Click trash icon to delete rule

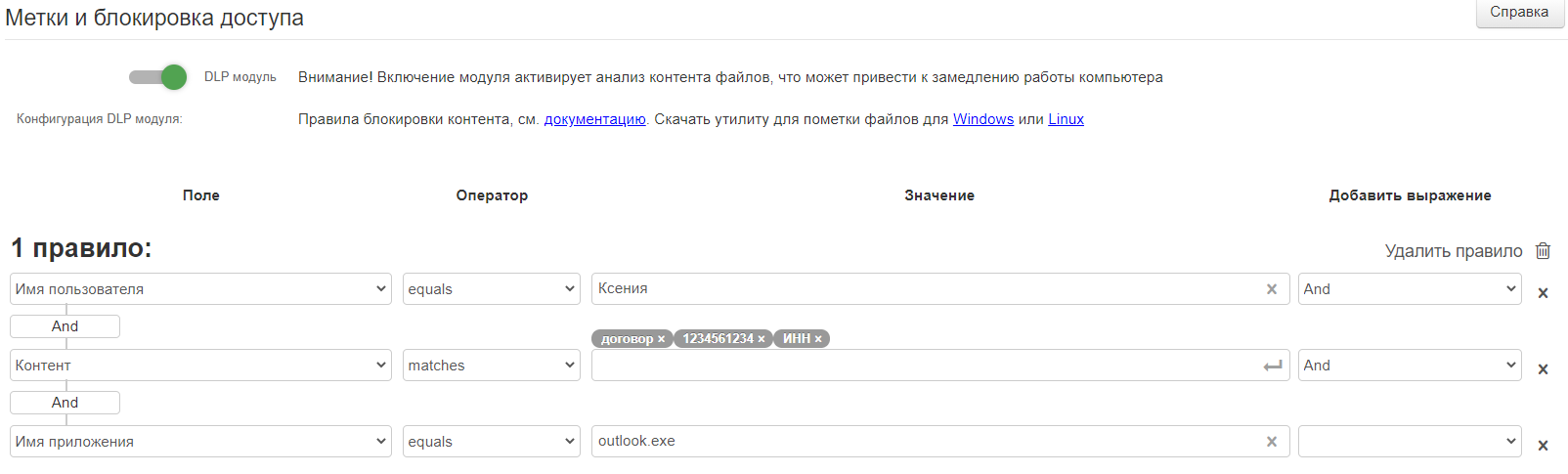[1543, 251]
